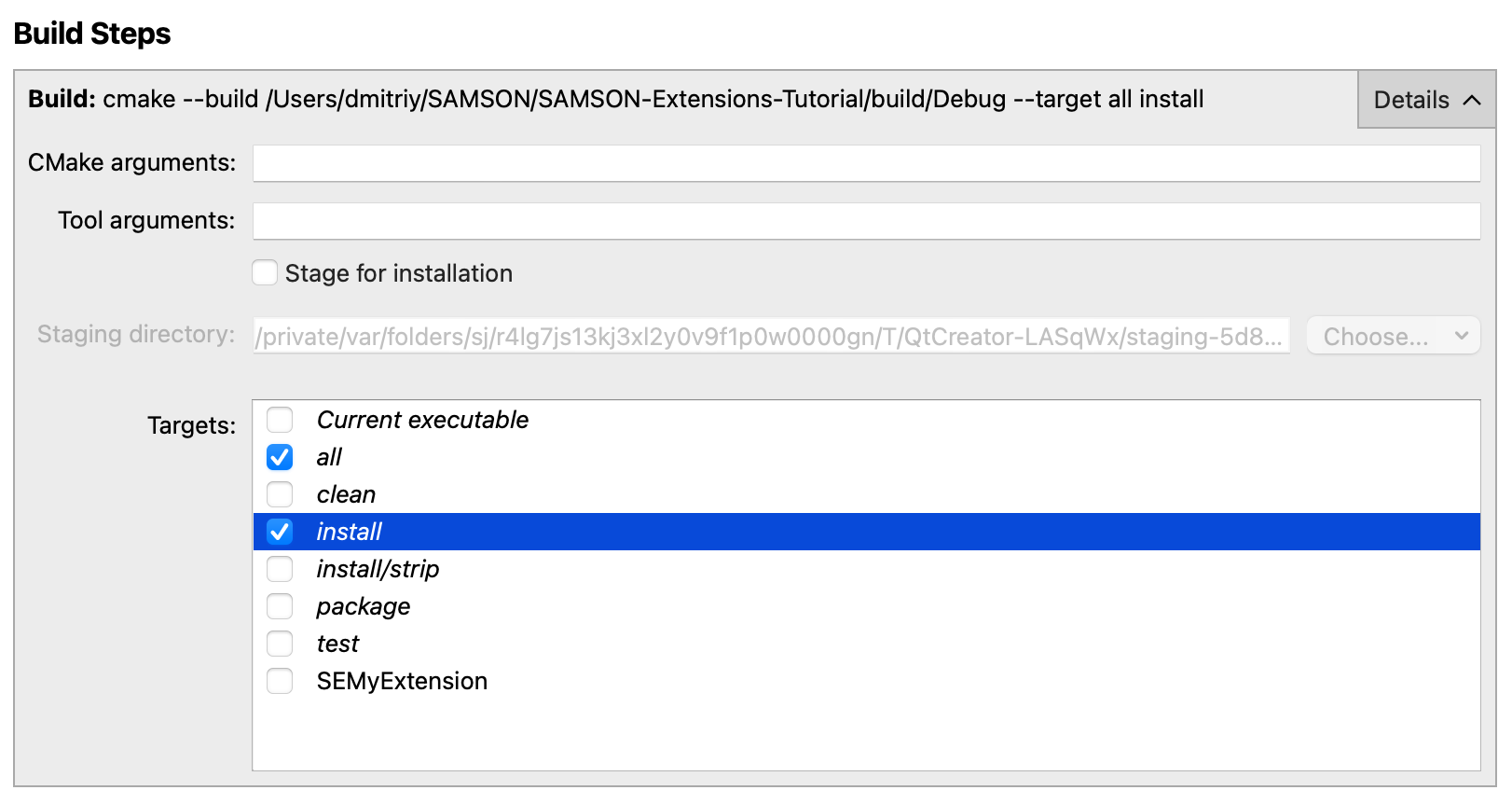Check the Current executable target
Viewport: 1512px width, 804px height.
tap(280, 420)
